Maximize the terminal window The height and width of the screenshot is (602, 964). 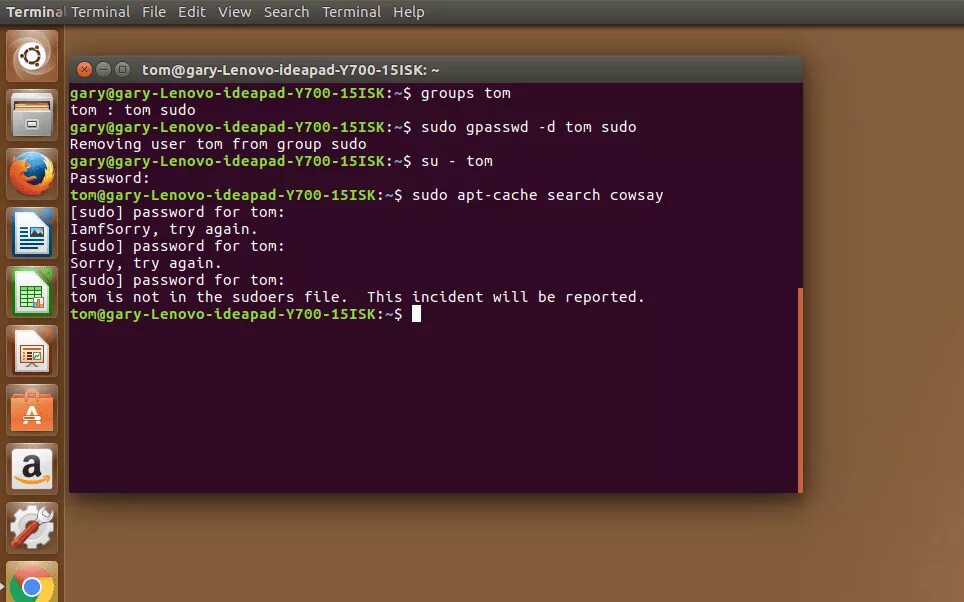123,69
